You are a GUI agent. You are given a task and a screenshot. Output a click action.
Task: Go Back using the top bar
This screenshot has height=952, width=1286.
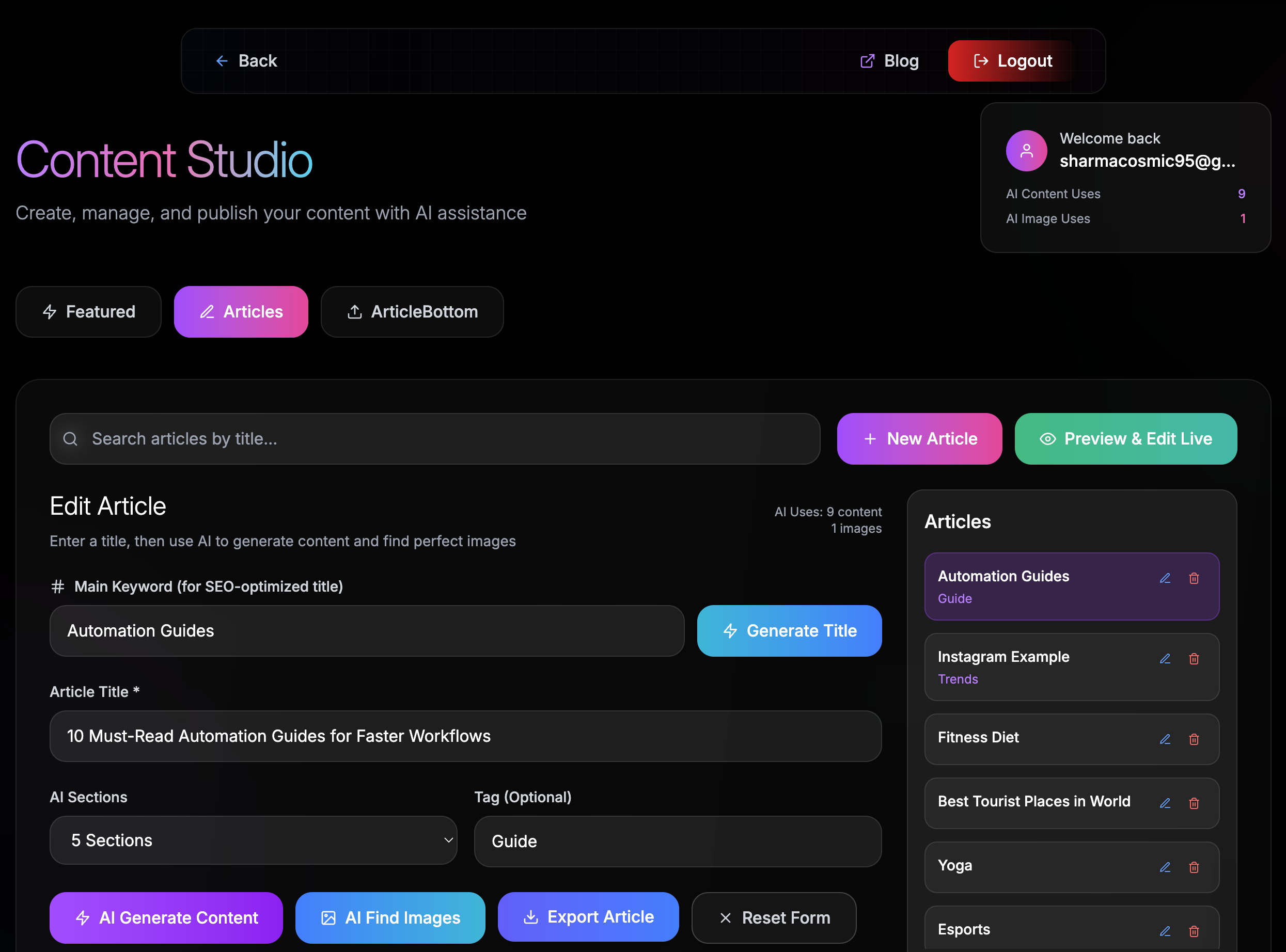click(x=246, y=61)
